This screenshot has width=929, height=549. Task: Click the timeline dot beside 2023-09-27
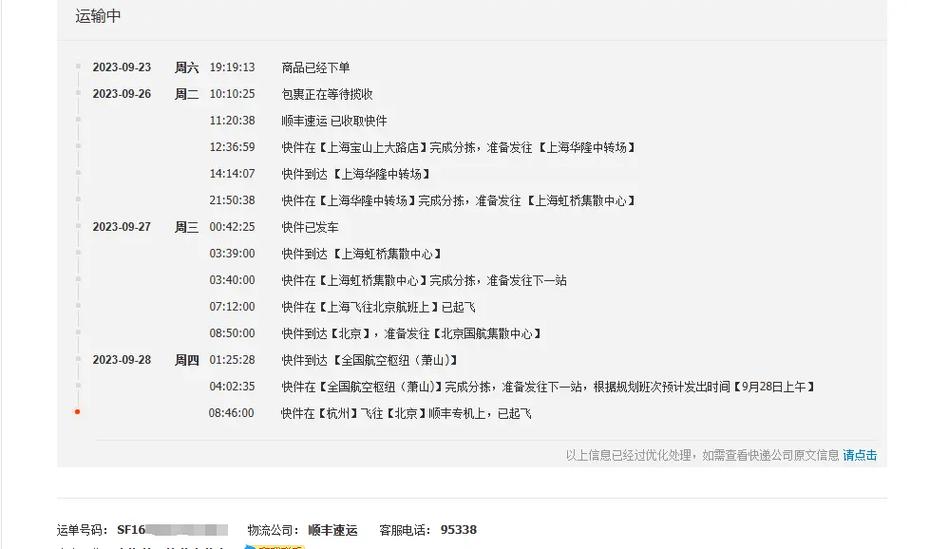(77, 227)
